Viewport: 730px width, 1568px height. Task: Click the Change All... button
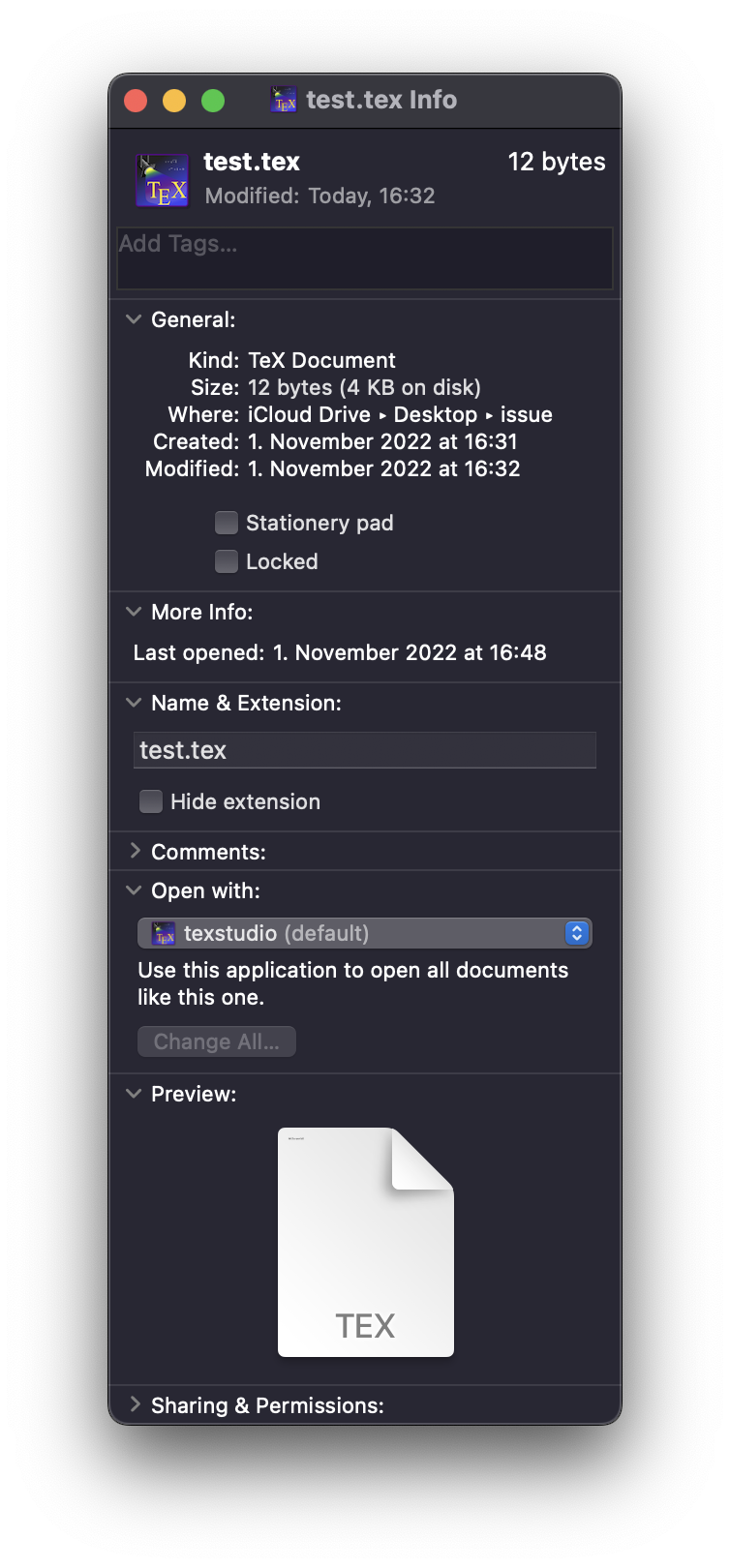click(217, 1041)
